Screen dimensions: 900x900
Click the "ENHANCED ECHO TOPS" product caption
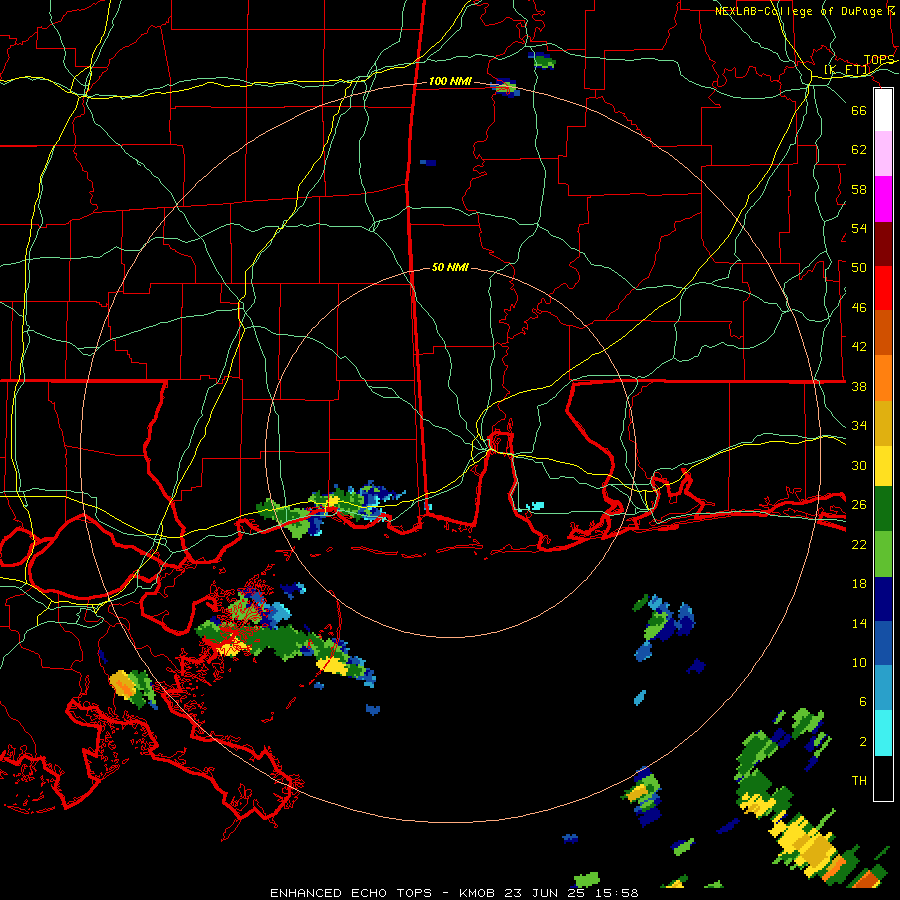[x=350, y=893]
